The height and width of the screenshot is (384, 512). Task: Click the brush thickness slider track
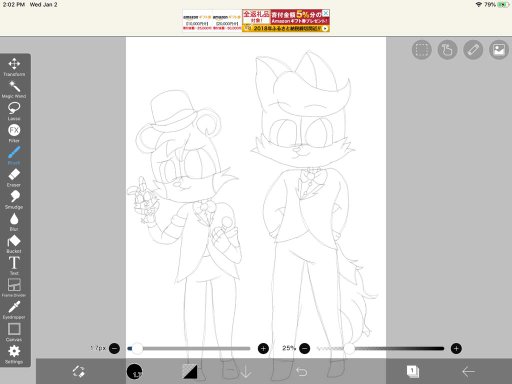[x=189, y=349]
